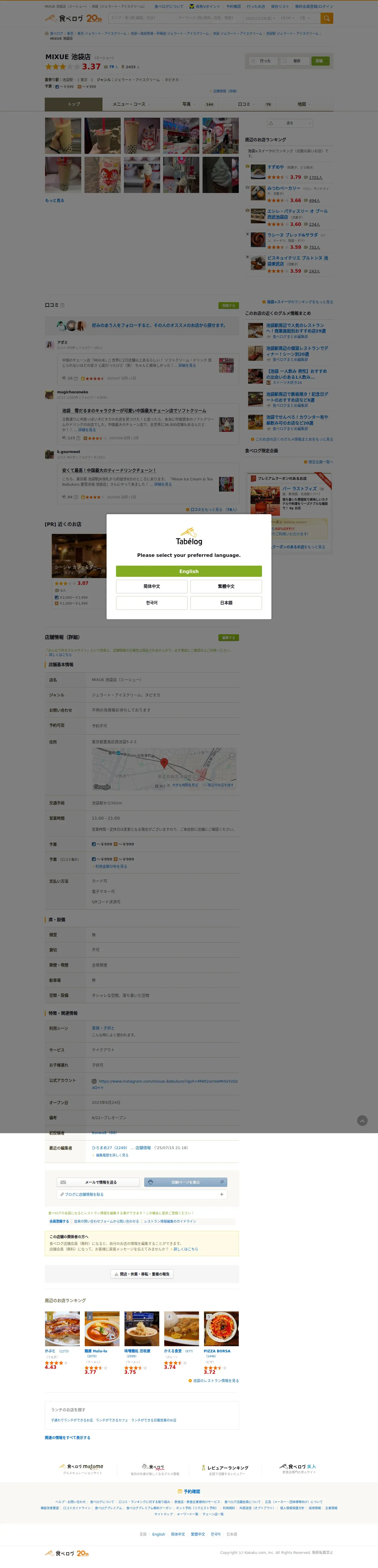Click the 利用金額分布を見る link
This screenshot has height=1568, width=378.
[111, 866]
